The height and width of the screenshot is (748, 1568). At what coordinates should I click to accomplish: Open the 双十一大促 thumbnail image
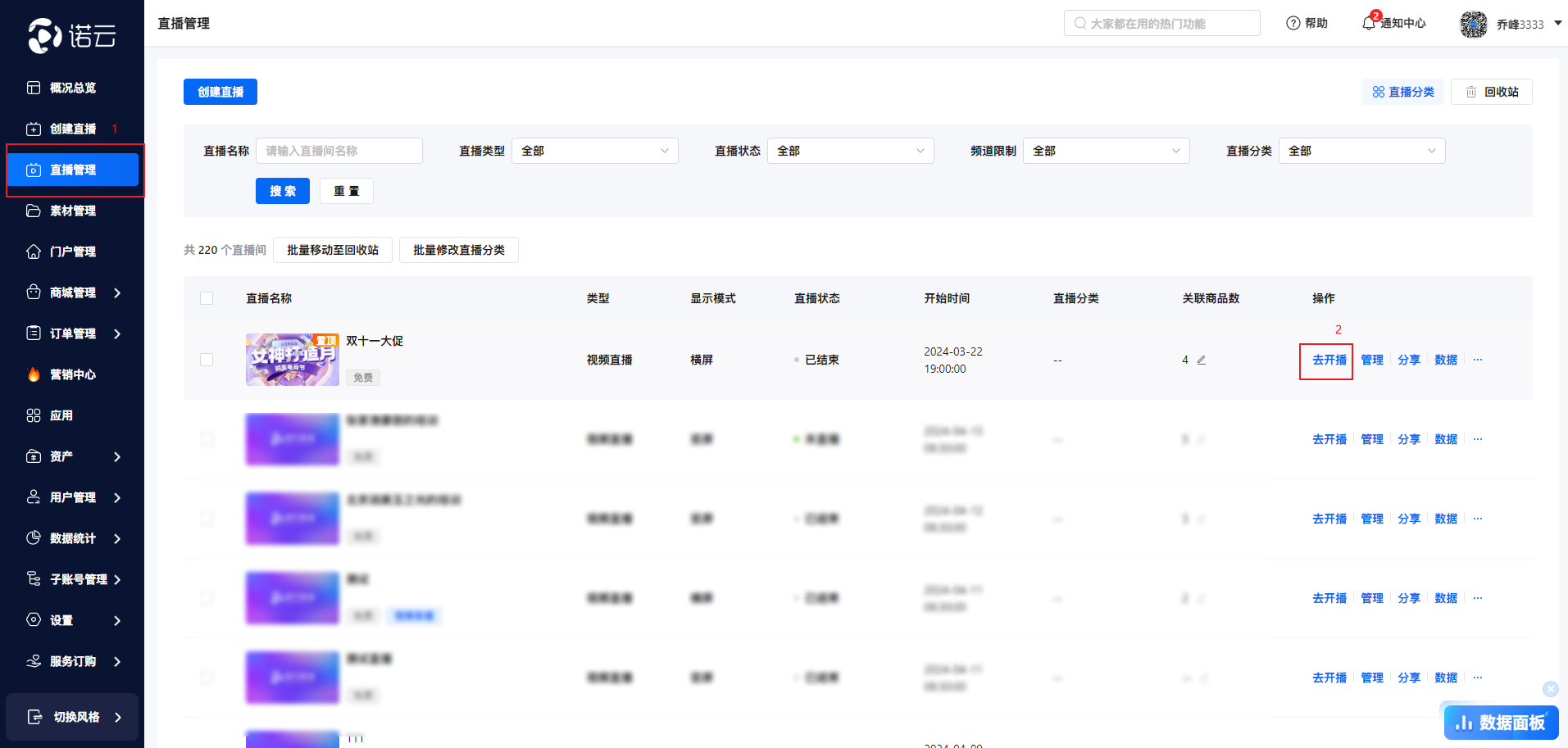[292, 360]
